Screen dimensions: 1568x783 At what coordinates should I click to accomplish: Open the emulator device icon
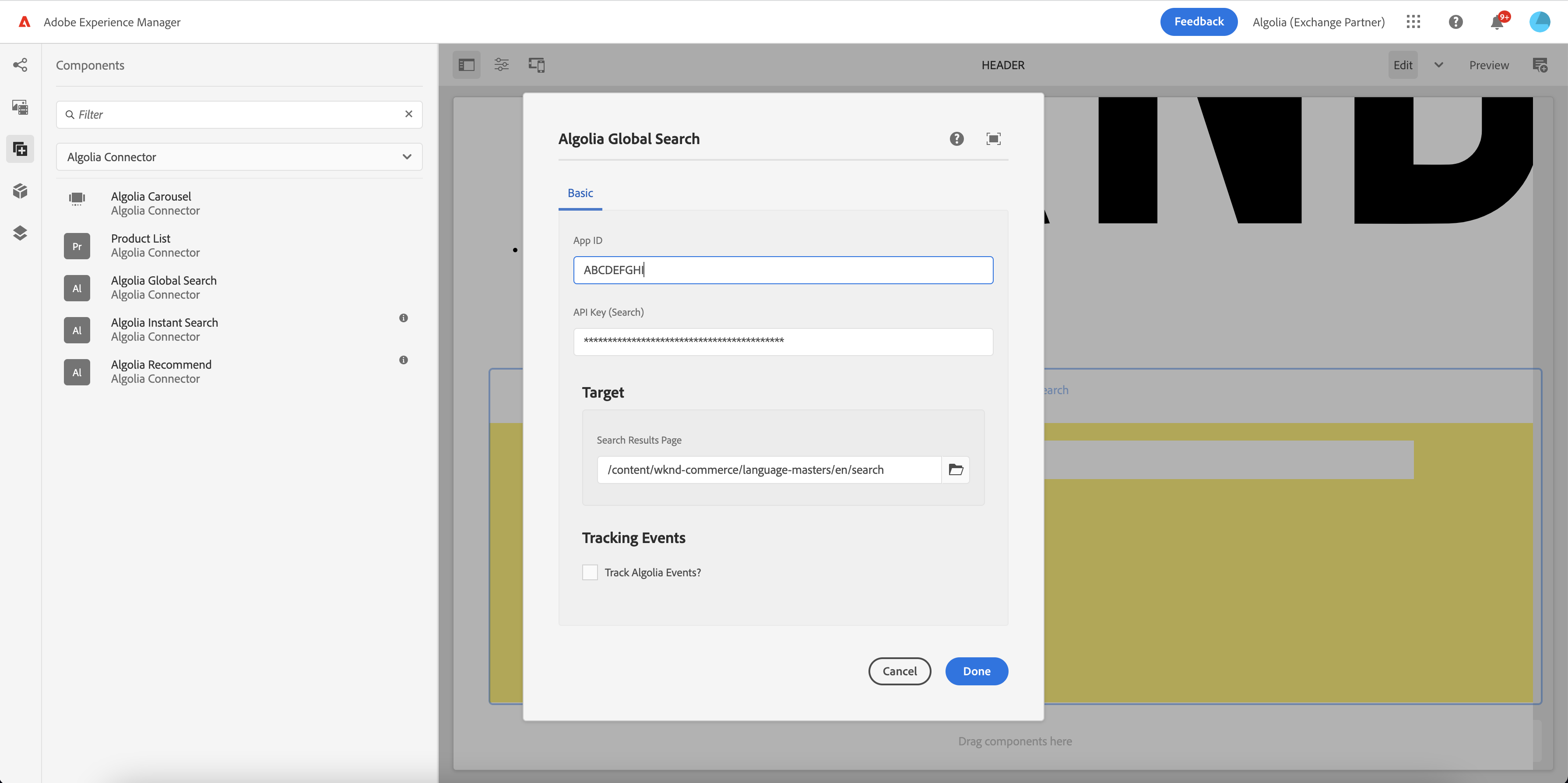[536, 65]
